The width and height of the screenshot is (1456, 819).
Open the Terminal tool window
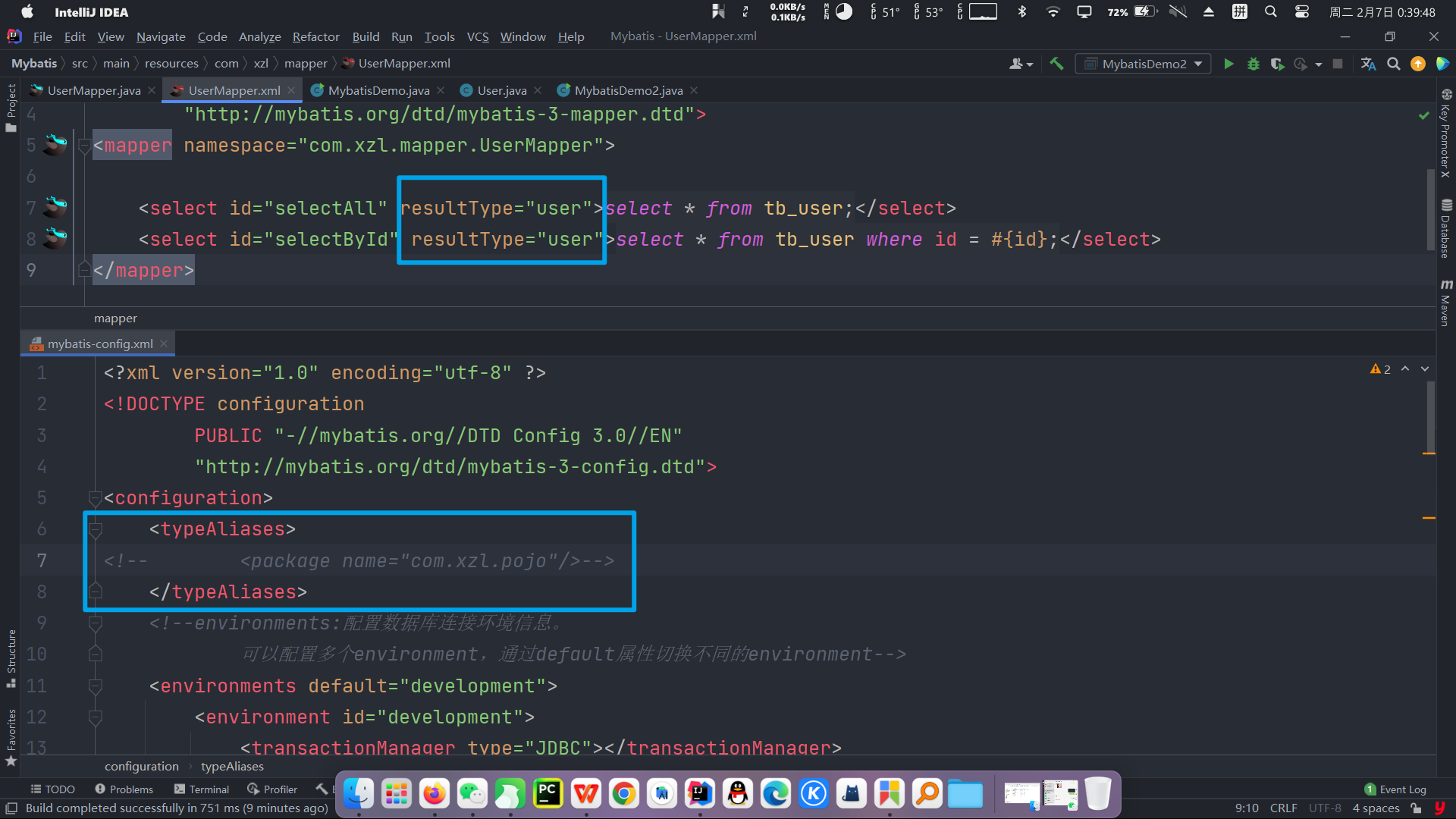coord(201,789)
